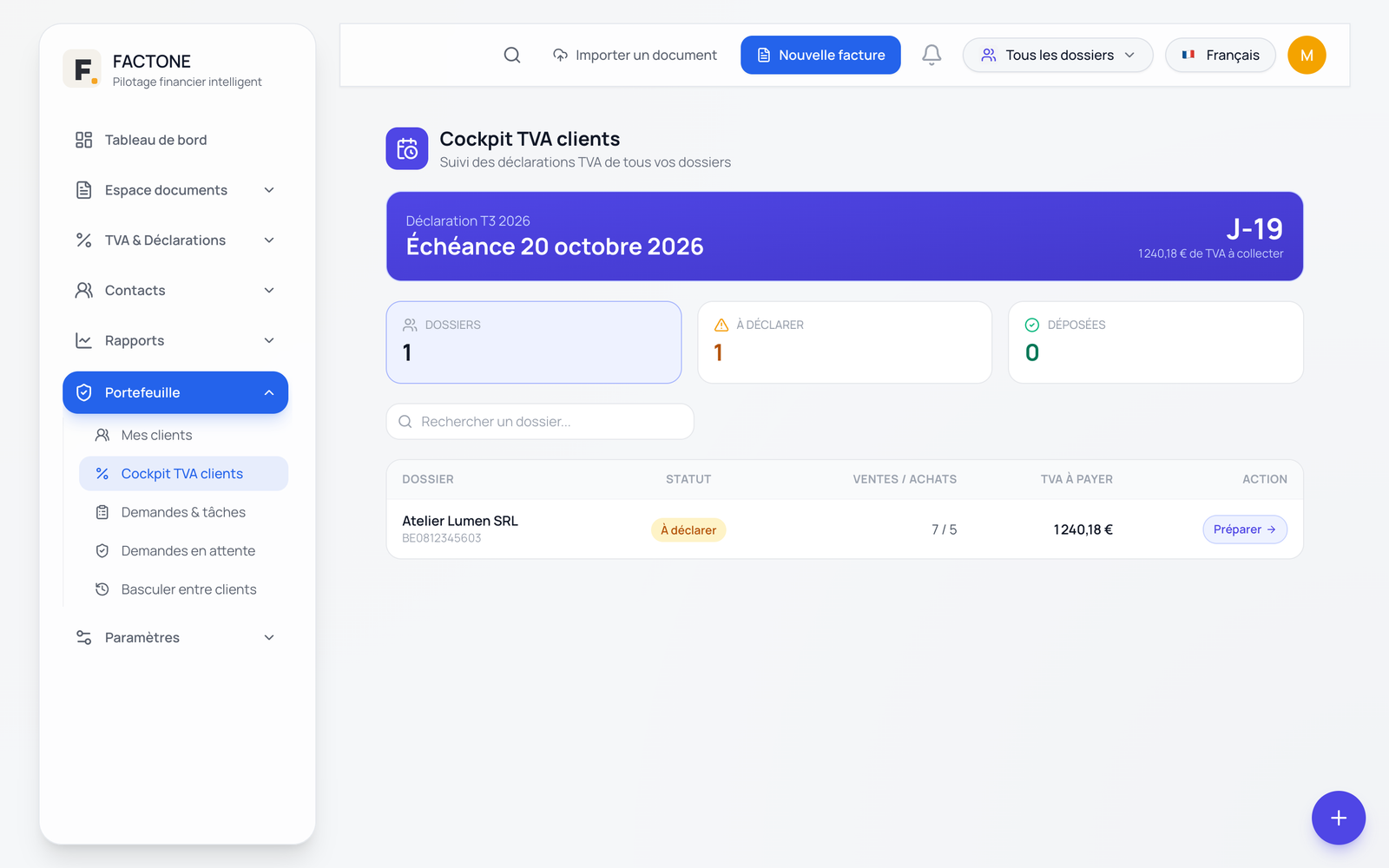Click Préparer for Atelier Lumen SRL

pos(1244,529)
